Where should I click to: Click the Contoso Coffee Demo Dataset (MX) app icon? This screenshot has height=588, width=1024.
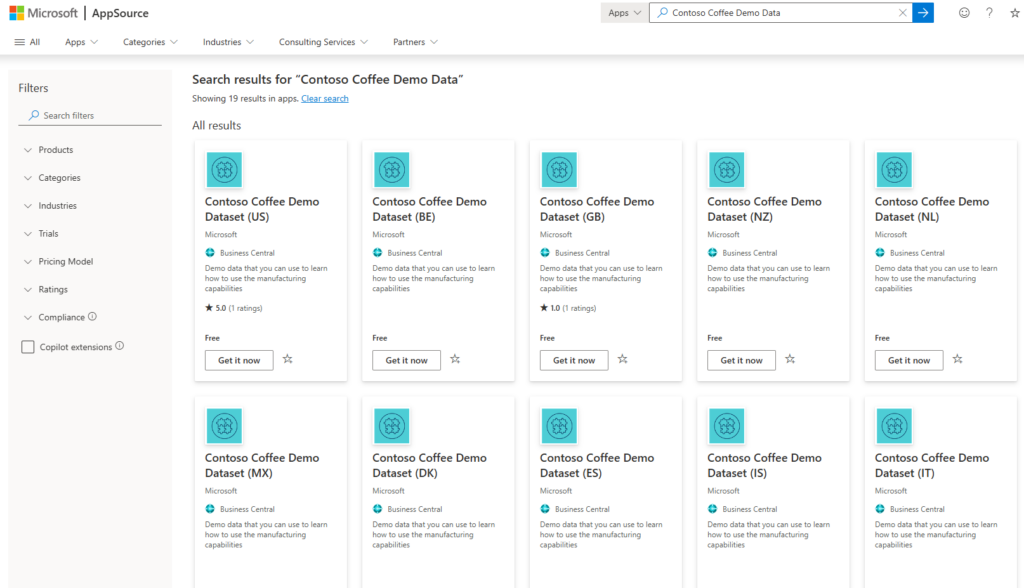pyautogui.click(x=224, y=426)
